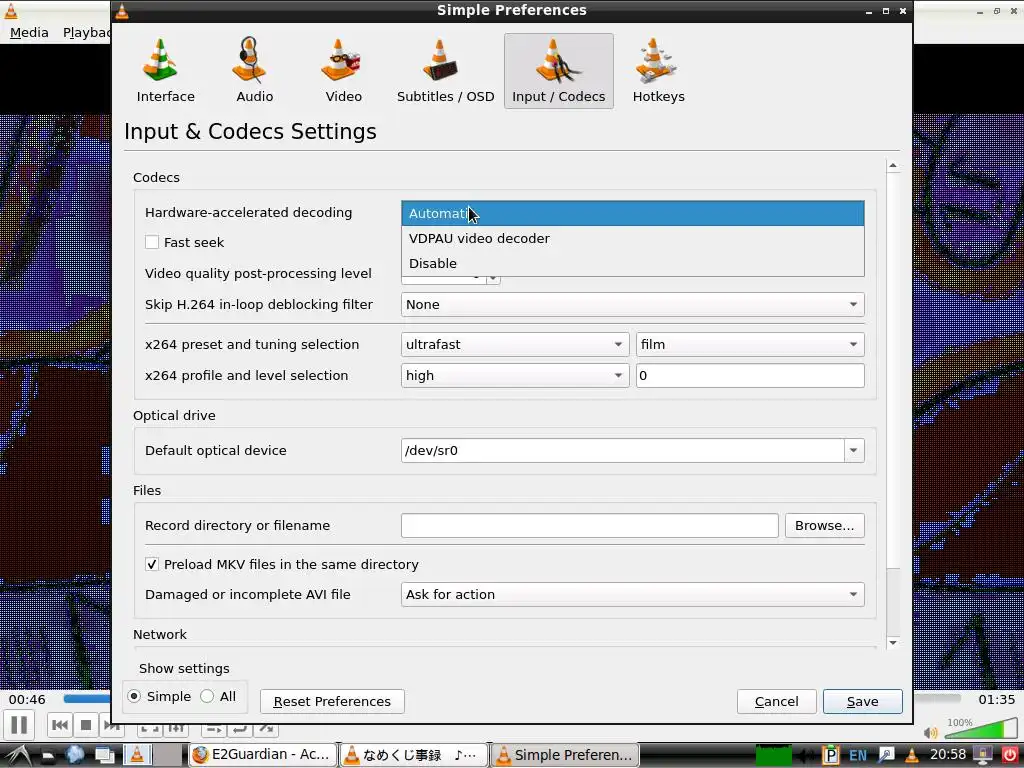1024x768 pixels.
Task: Click the x264 level input field
Action: 750,376
